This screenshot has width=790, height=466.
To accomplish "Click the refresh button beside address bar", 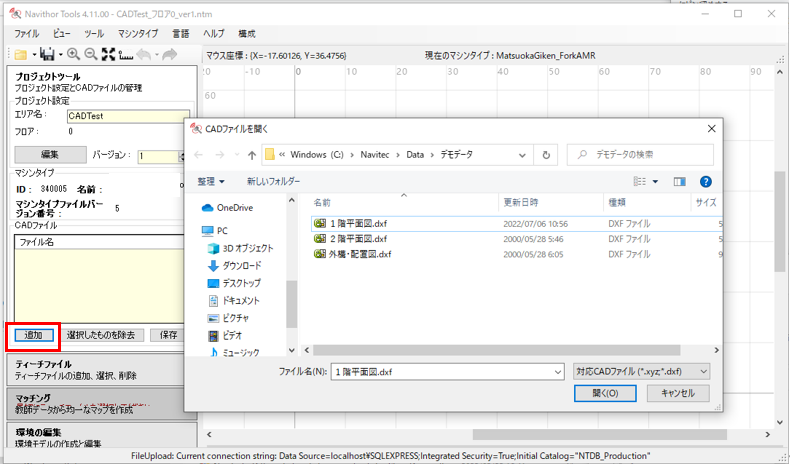I will pos(546,155).
